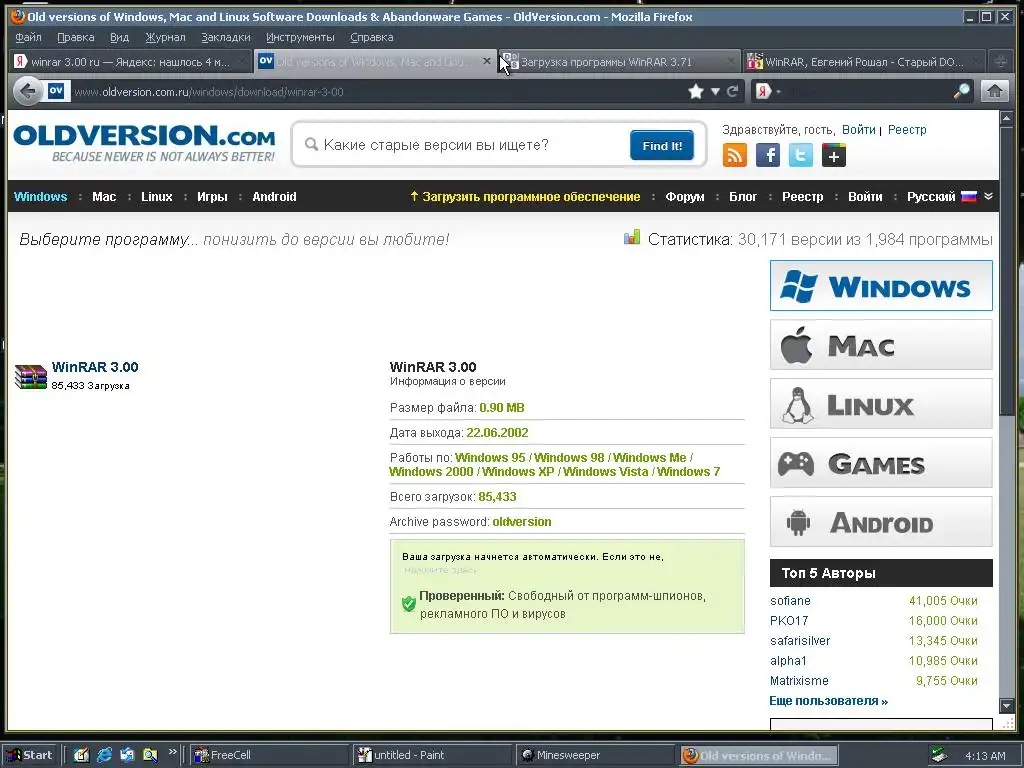The image size is (1024, 768).
Task: Click the OldVersion.com logo
Action: pos(144,144)
